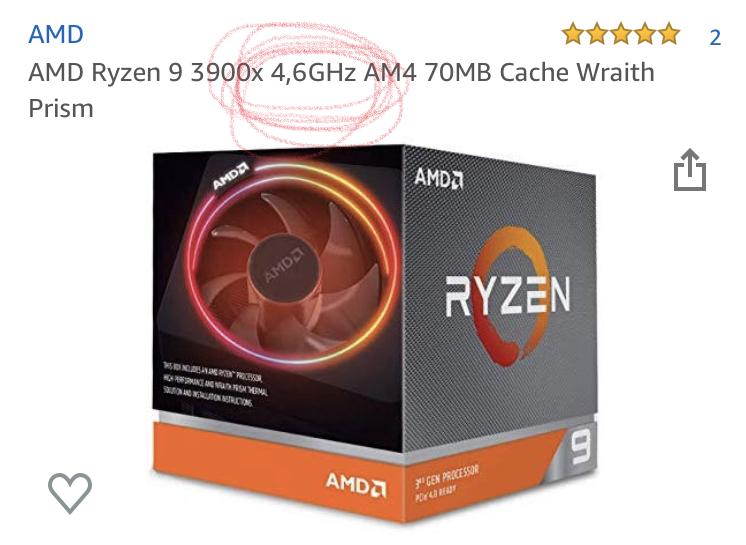This screenshot has height=545, width=746.
Task: Click the fifth rating star
Action: [x=669, y=34]
